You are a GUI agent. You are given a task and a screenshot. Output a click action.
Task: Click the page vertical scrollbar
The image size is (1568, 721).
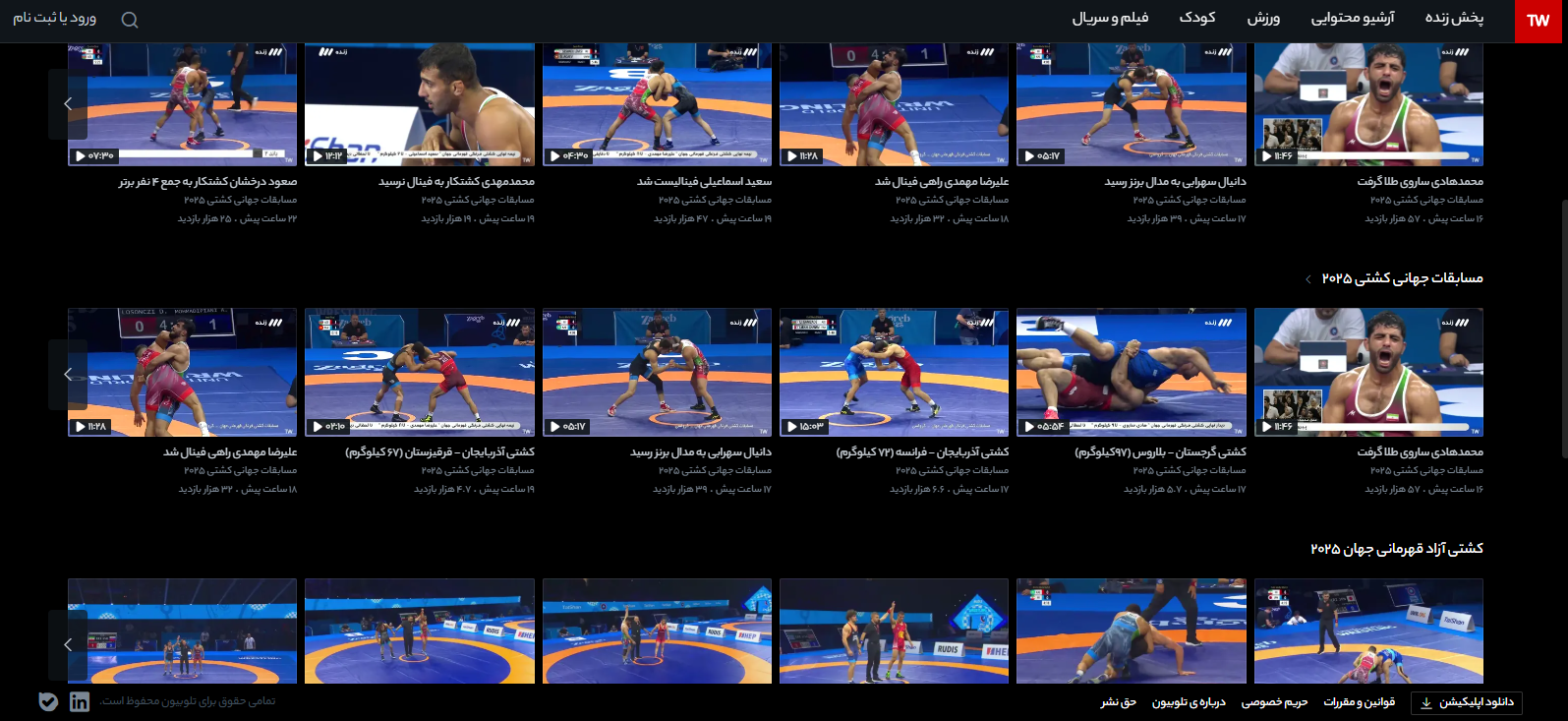pos(1563,295)
